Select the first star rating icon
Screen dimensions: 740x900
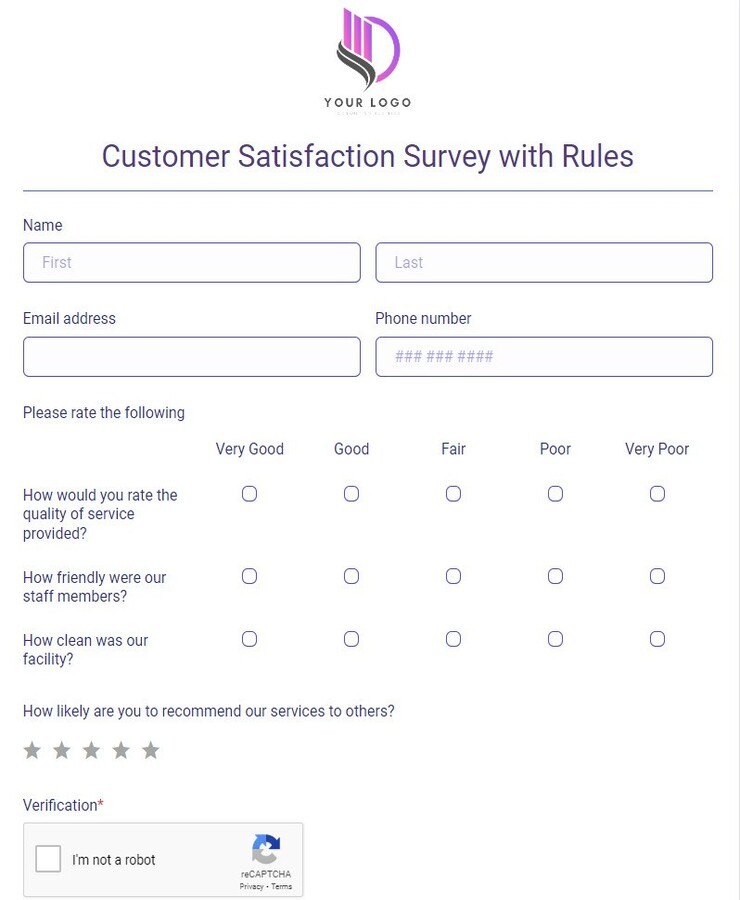click(x=31, y=748)
